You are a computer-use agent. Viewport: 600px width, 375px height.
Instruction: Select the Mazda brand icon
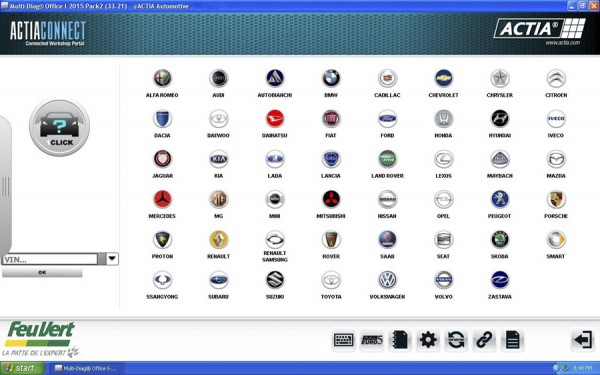click(x=556, y=159)
